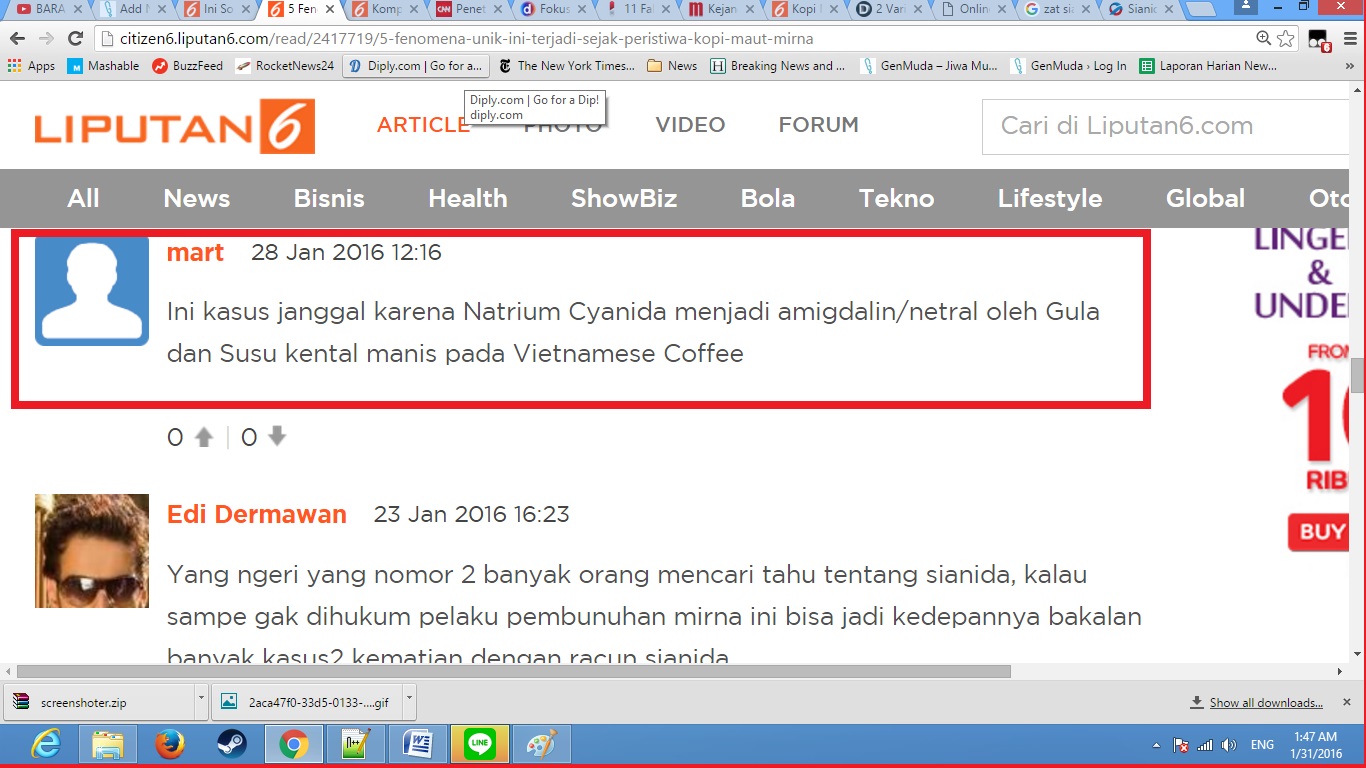Open Firefox from the taskbar
The width and height of the screenshot is (1366, 768).
coord(170,745)
